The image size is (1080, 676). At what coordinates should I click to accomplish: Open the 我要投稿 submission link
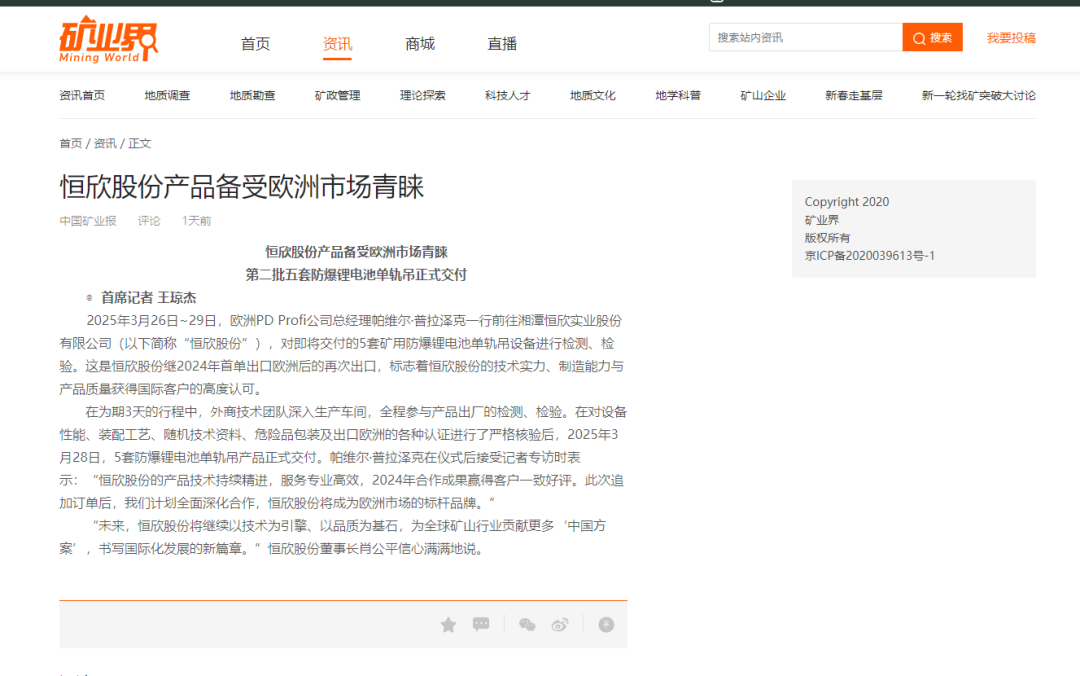1011,38
